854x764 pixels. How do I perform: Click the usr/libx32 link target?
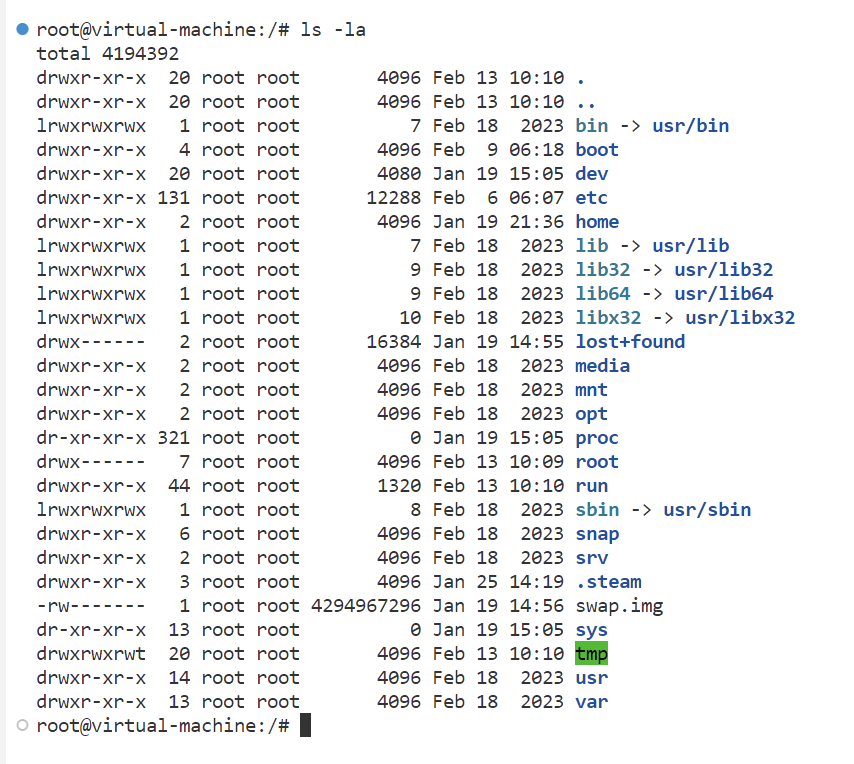pyautogui.click(x=740, y=317)
